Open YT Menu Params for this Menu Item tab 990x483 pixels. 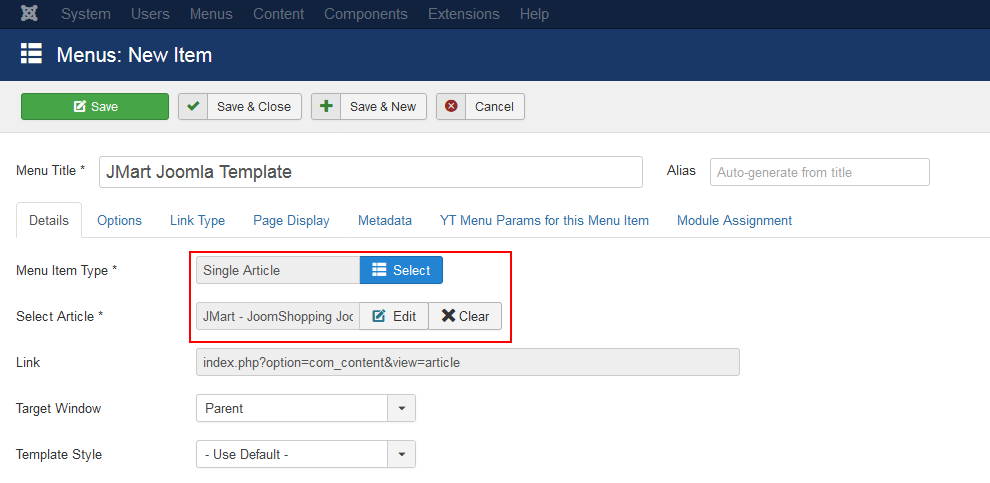tap(544, 220)
